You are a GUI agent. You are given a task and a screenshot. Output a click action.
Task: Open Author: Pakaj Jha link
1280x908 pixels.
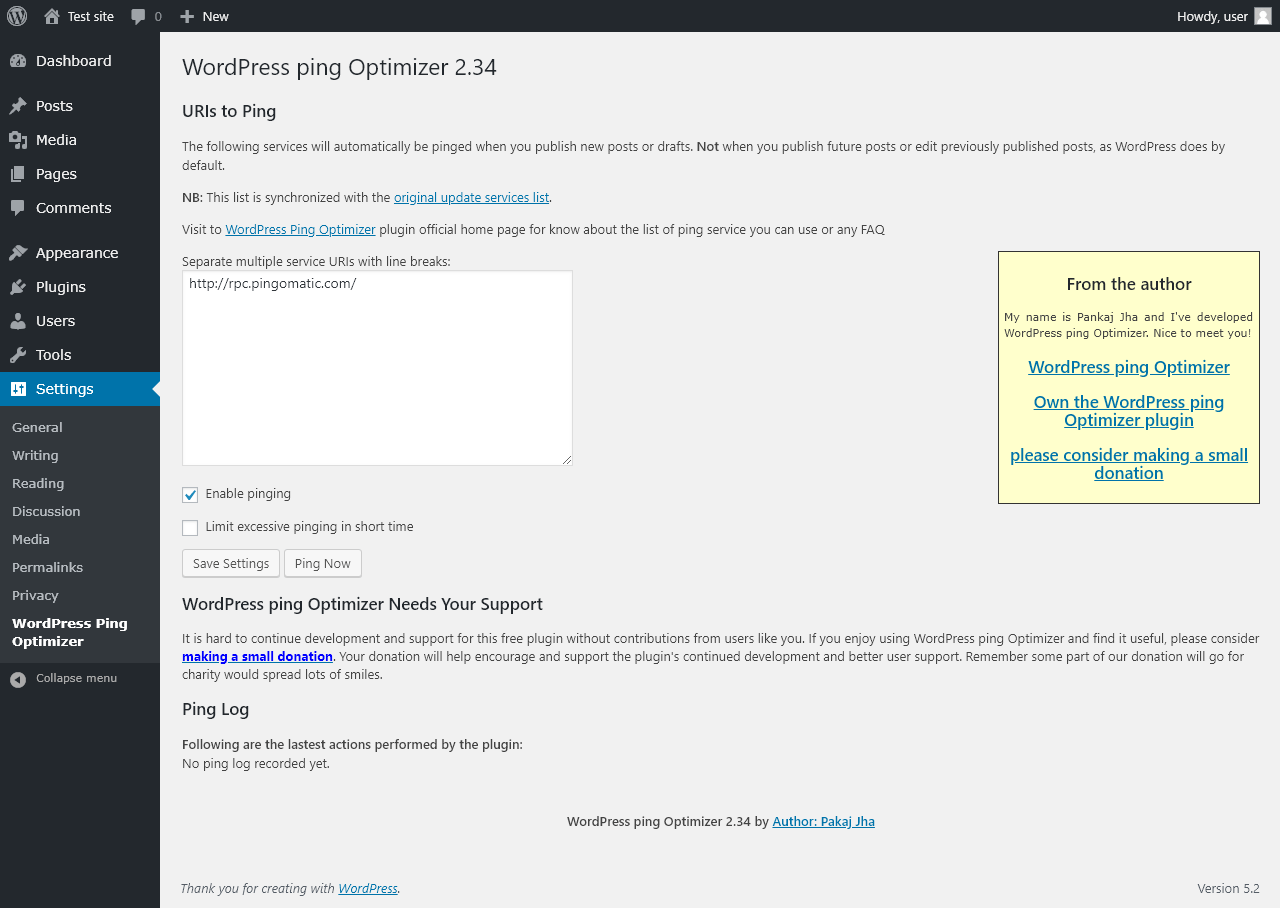pos(824,822)
